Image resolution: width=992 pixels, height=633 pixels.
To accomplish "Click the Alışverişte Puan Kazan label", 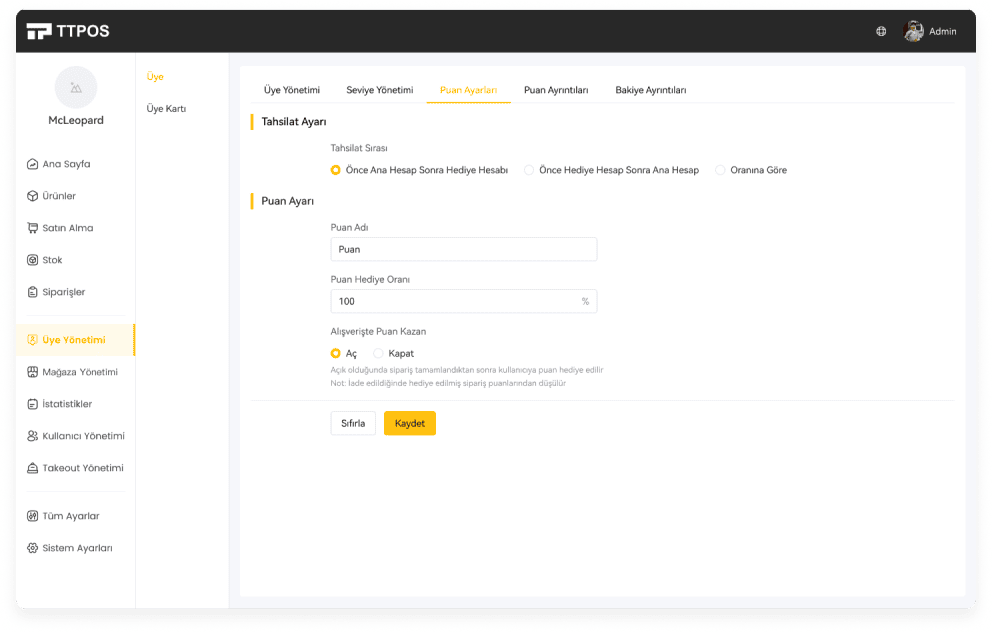I will click(378, 331).
